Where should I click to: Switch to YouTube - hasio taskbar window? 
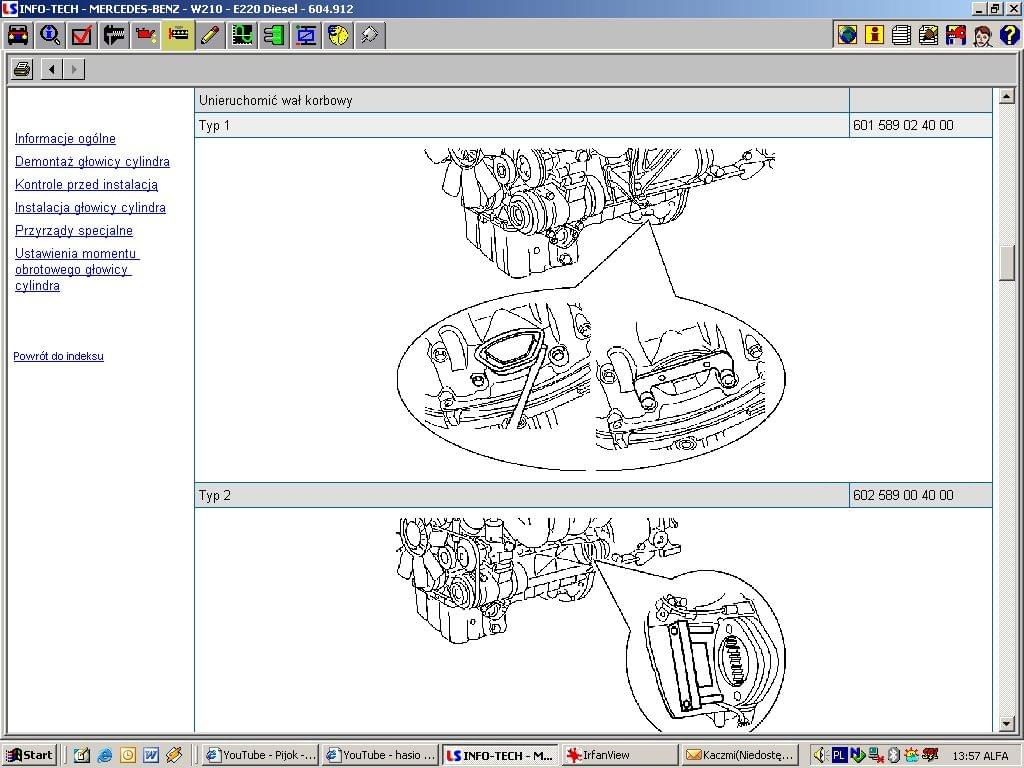(380, 756)
